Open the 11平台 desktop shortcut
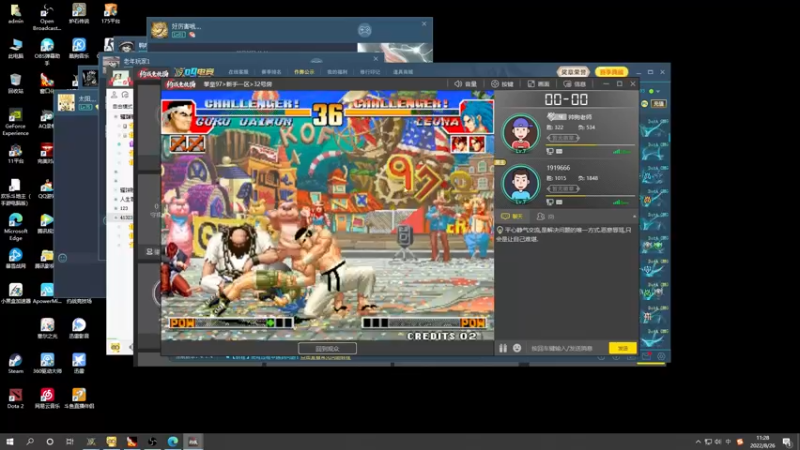This screenshot has width=800, height=450. coord(15,153)
